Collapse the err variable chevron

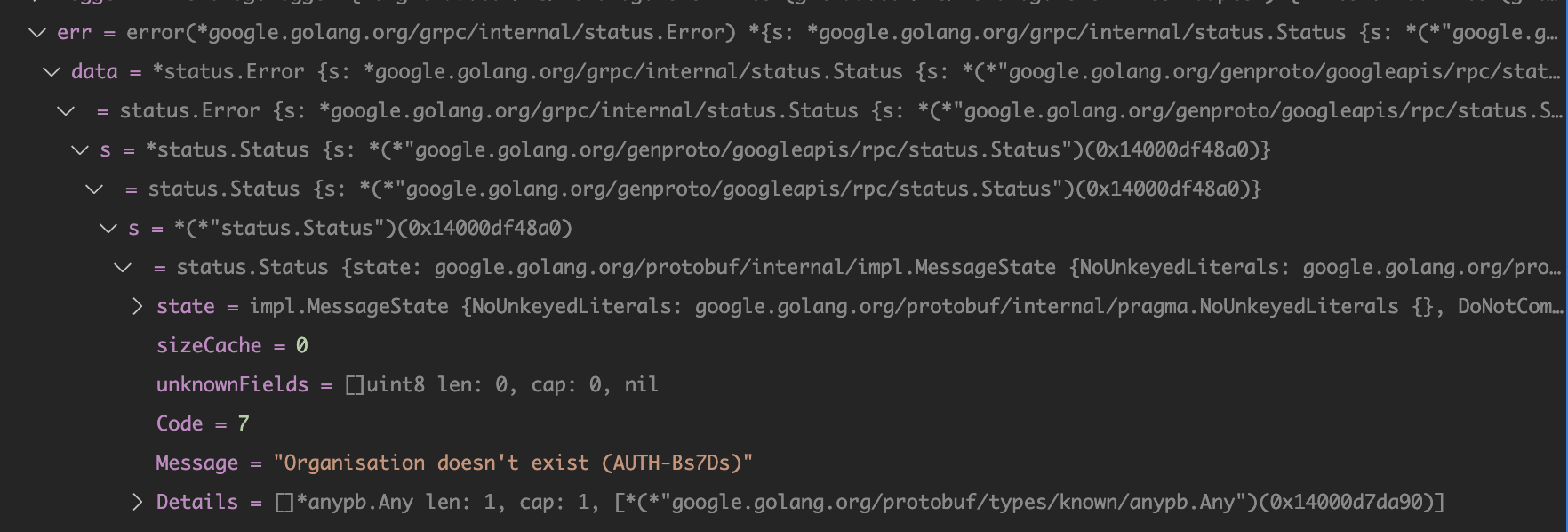point(37,33)
